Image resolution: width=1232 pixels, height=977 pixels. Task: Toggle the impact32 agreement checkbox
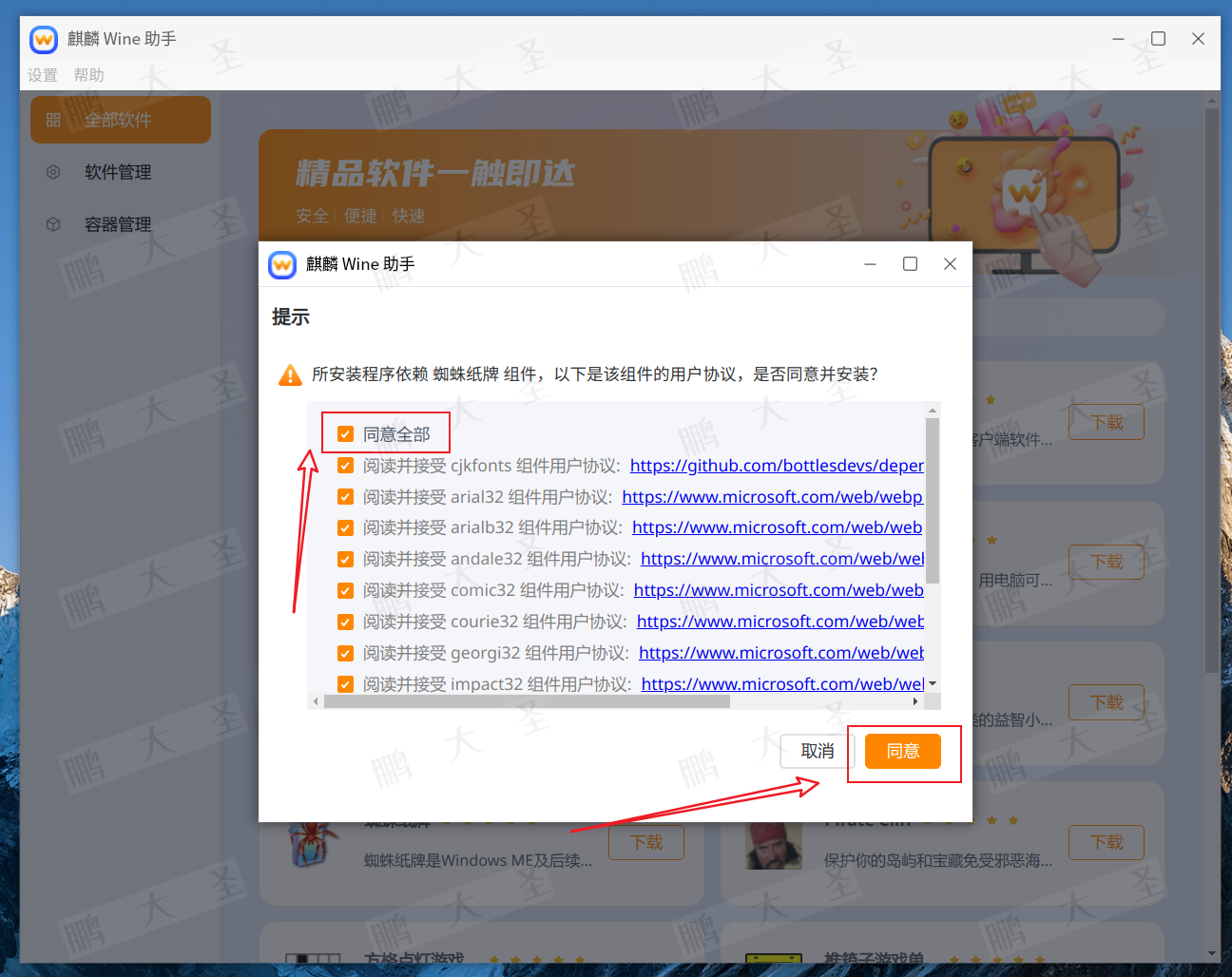pos(345,684)
